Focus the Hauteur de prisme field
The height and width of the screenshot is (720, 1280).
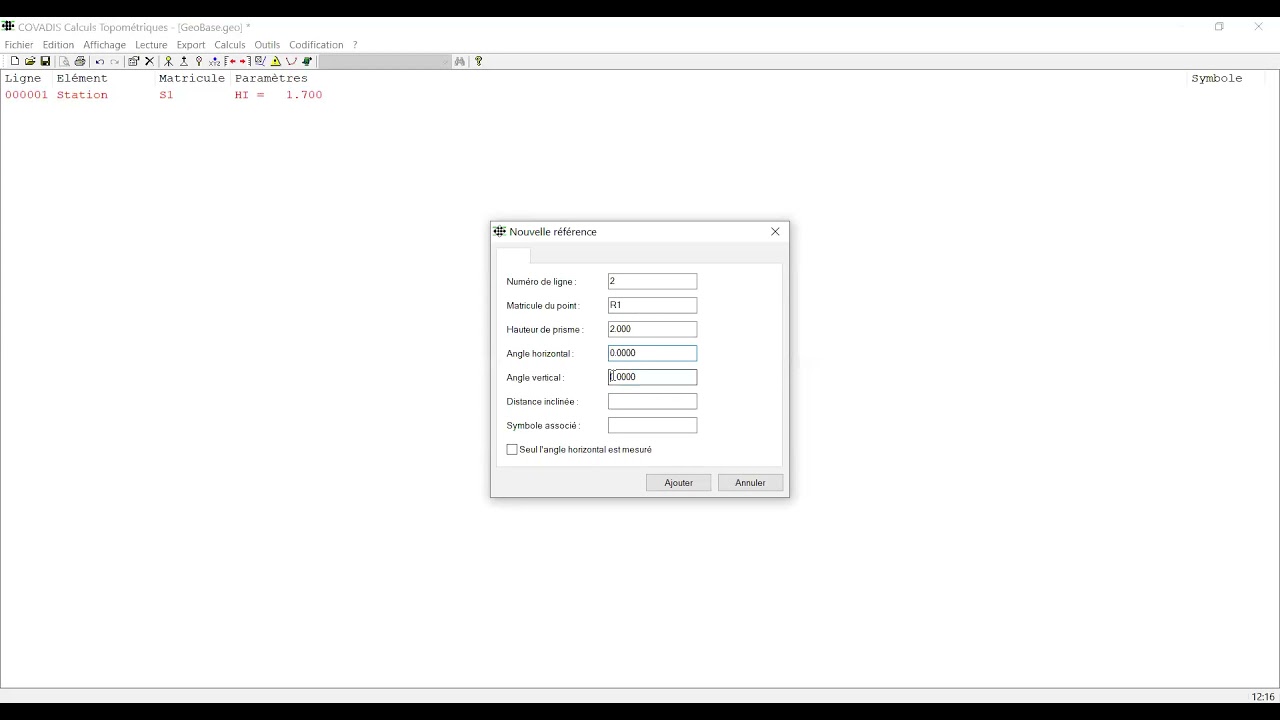[x=652, y=329]
